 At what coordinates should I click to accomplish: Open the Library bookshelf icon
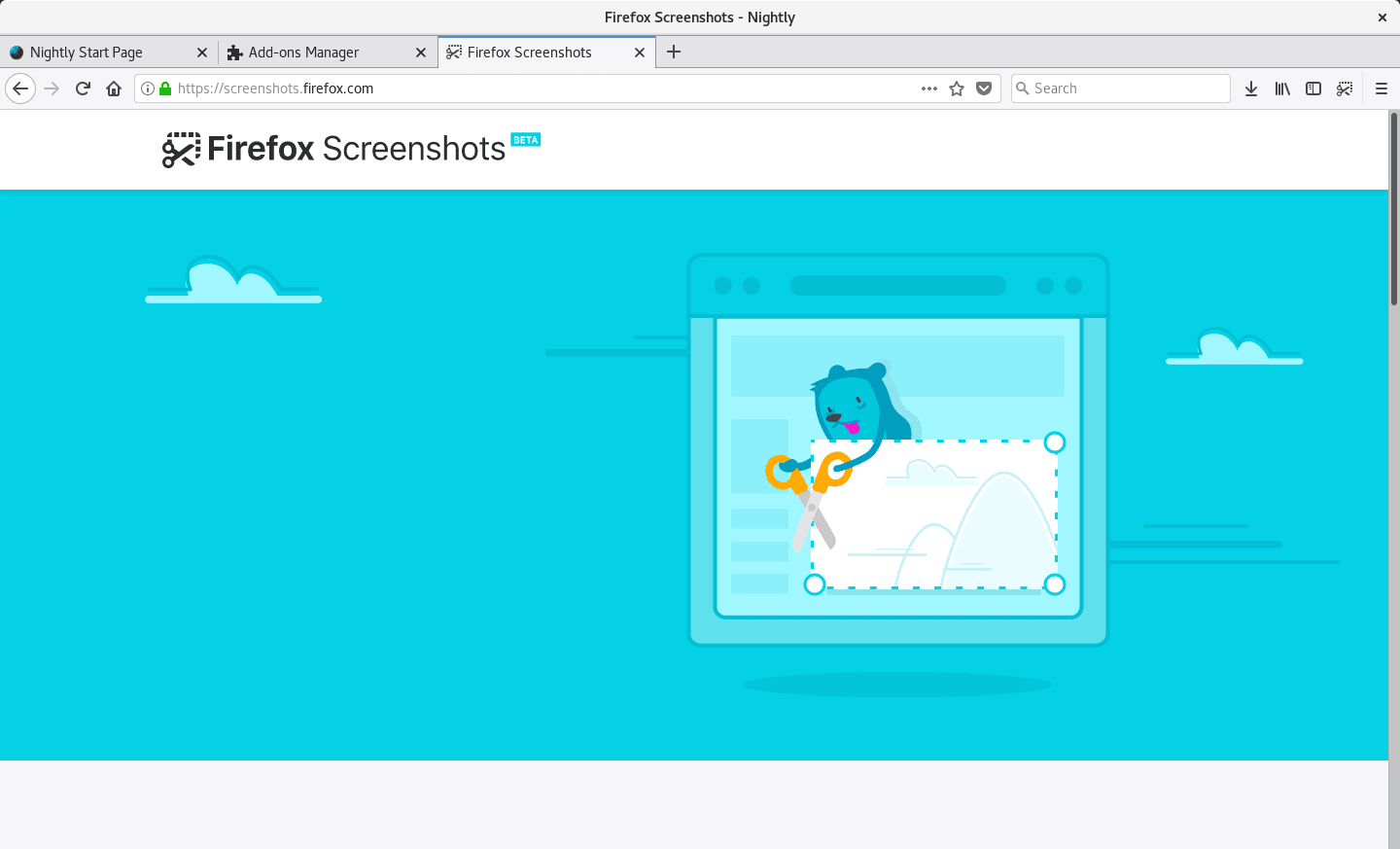point(1282,88)
